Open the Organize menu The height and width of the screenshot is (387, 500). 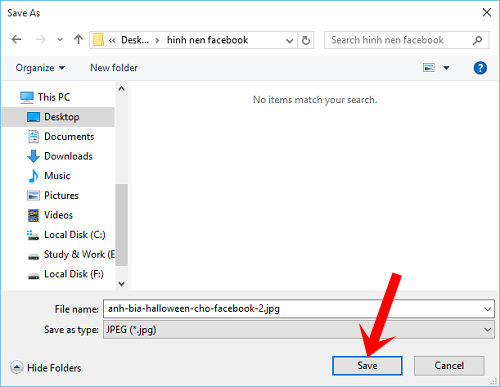click(40, 68)
